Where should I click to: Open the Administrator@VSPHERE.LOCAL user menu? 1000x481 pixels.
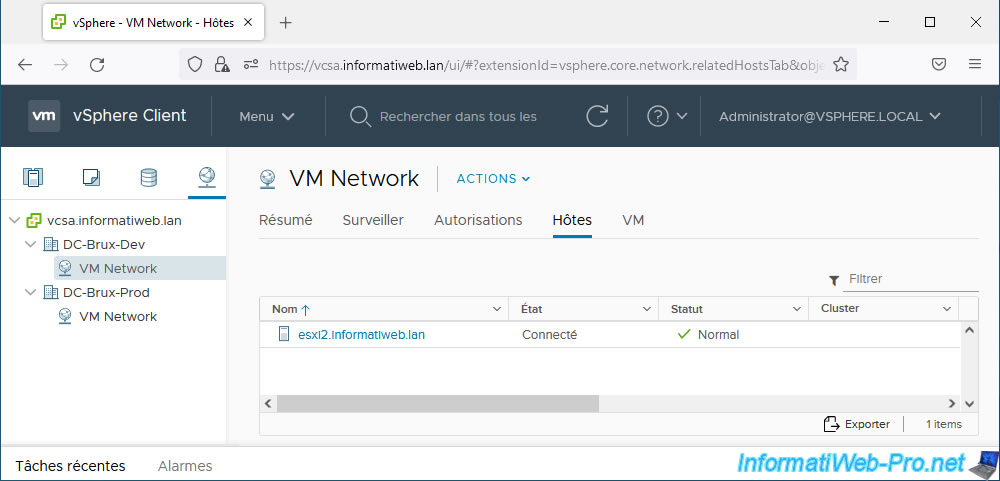(x=830, y=116)
